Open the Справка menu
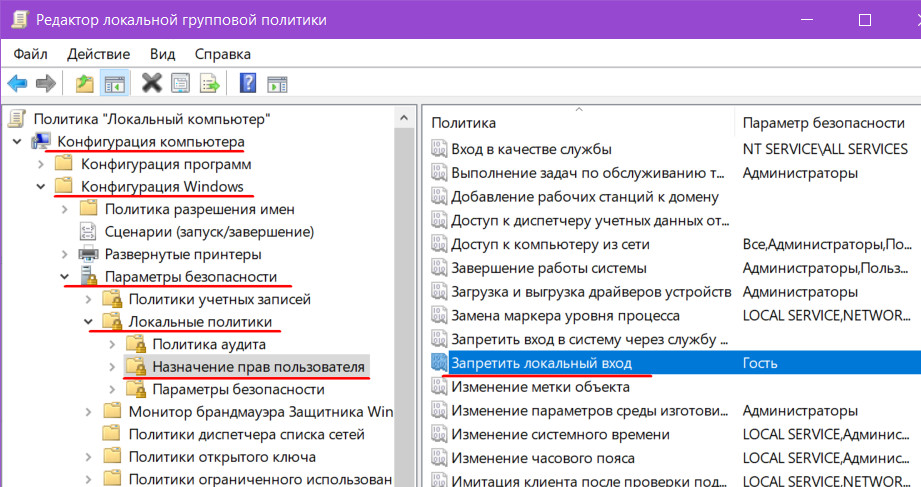921x487 pixels. point(222,53)
